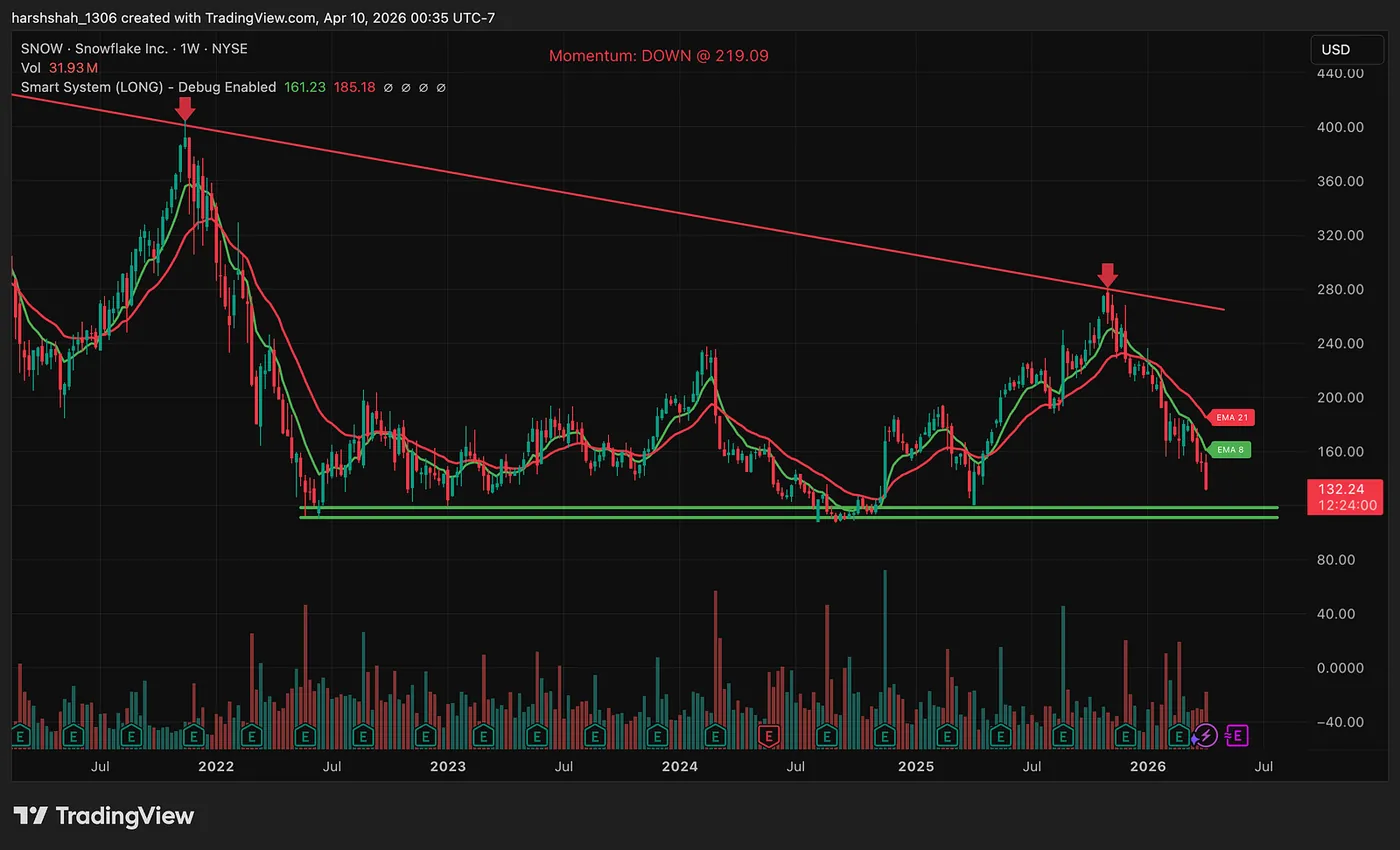Click the 200.00 price axis label
The height and width of the screenshot is (850, 1400).
point(1341,397)
